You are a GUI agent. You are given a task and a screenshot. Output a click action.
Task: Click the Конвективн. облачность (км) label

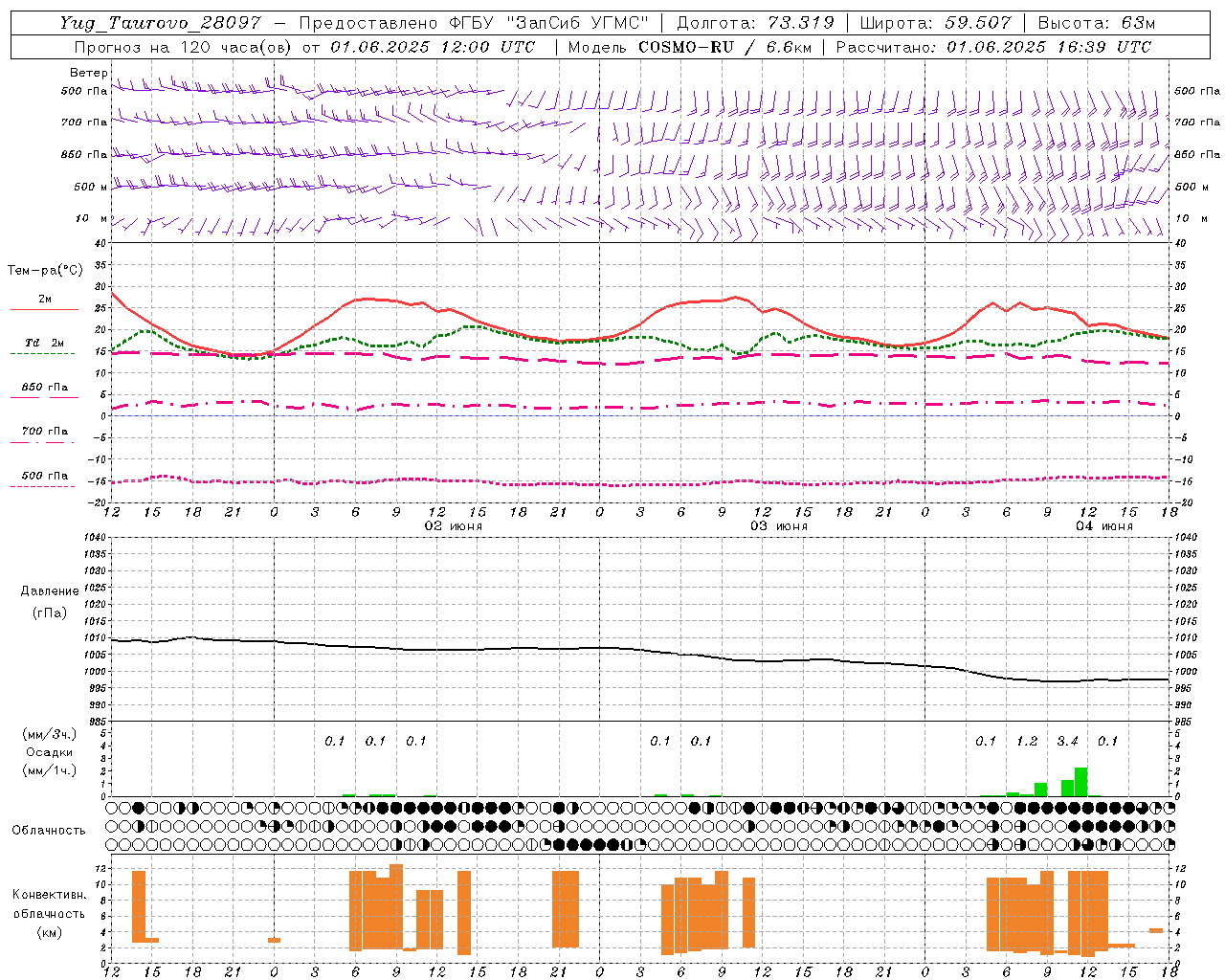click(49, 913)
